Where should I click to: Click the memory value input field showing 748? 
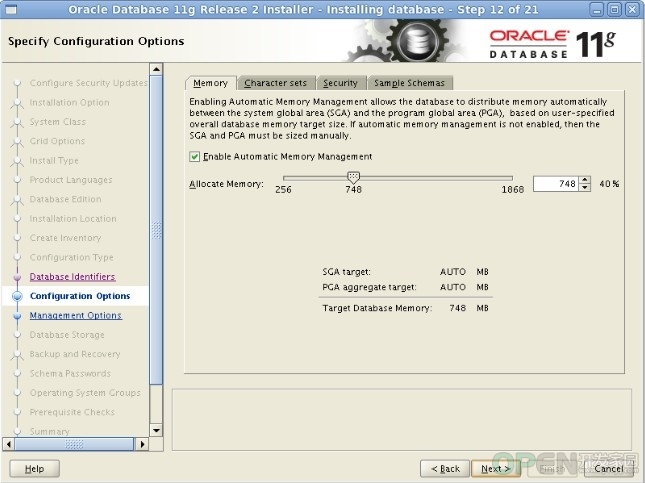pos(556,183)
